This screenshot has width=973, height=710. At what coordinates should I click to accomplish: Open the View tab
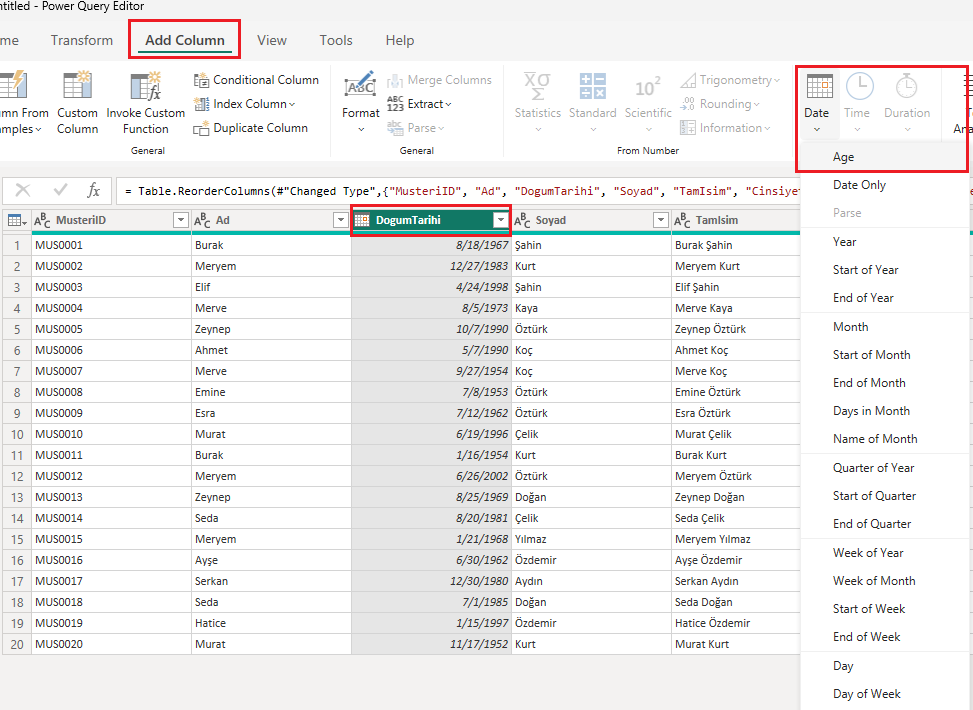tap(272, 40)
